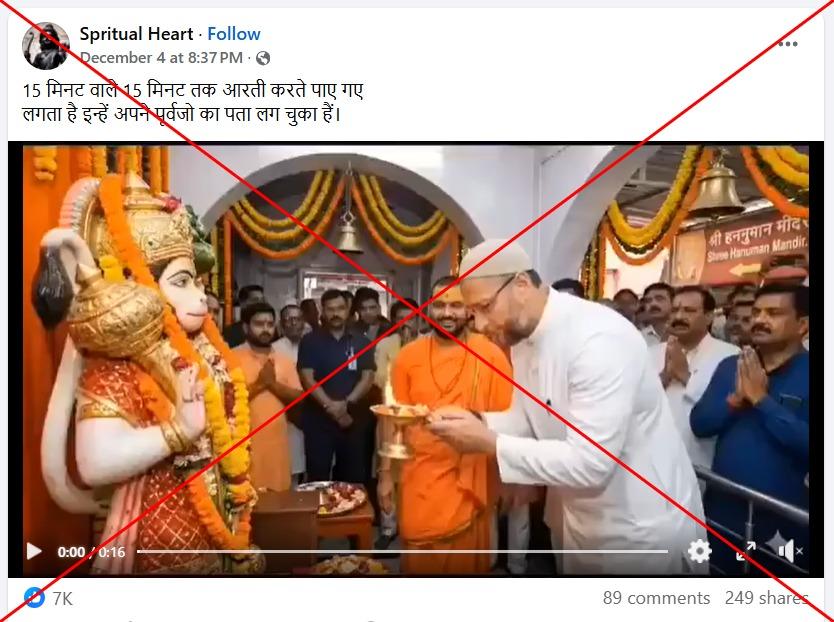Image resolution: width=834 pixels, height=622 pixels.
Task: Click the blue like reaction icon
Action: pyautogui.click(x=35, y=598)
